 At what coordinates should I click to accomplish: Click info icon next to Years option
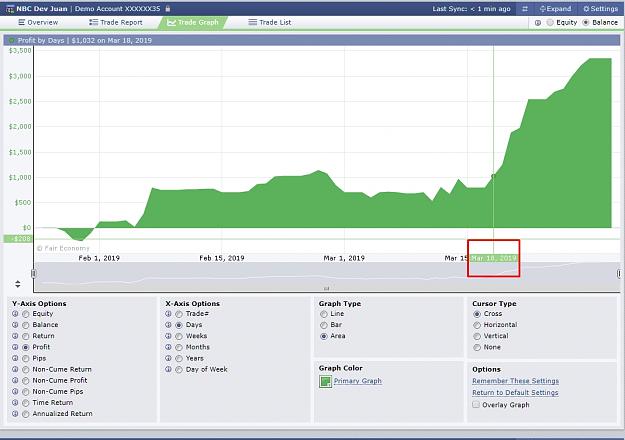(169, 358)
